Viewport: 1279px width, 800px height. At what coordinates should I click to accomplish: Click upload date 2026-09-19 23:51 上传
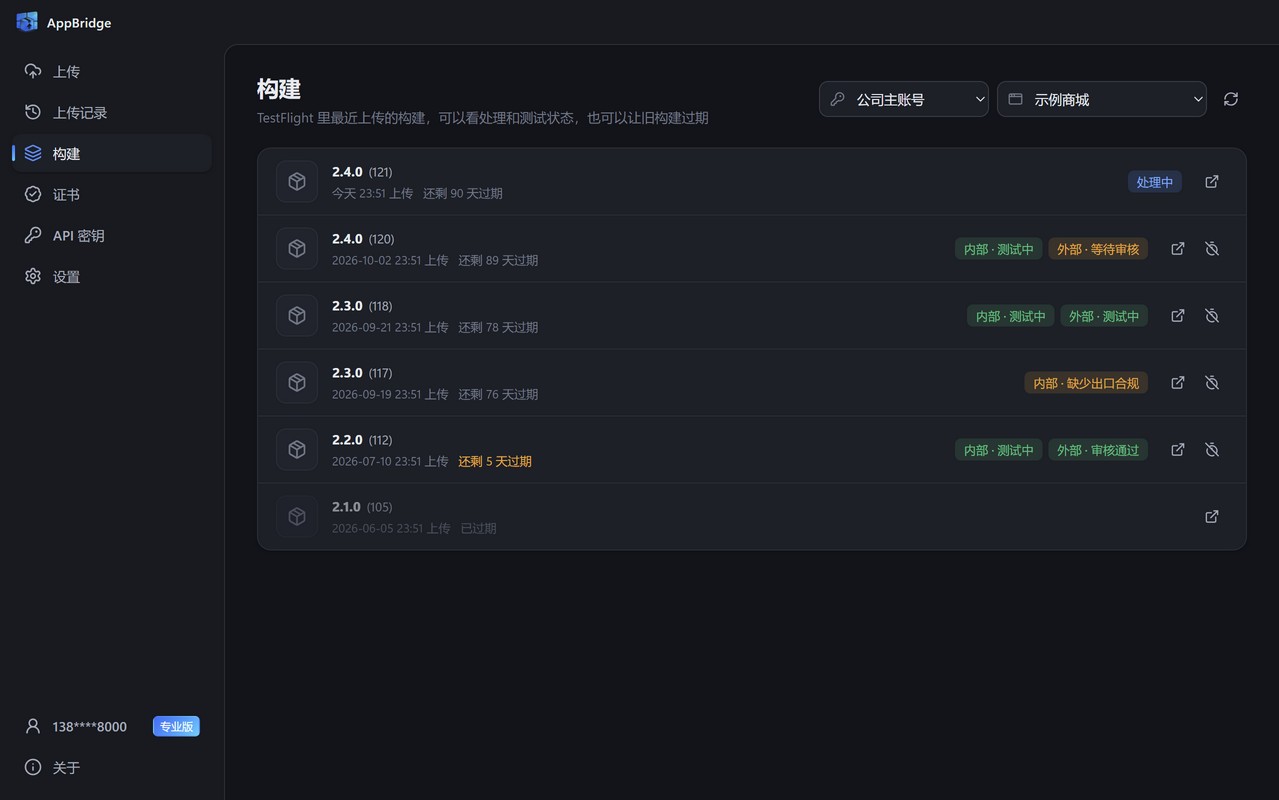(390, 395)
